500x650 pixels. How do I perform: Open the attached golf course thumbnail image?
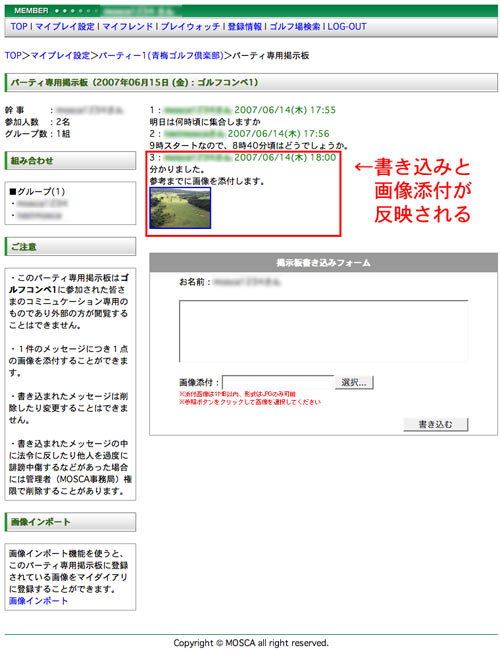click(x=180, y=208)
